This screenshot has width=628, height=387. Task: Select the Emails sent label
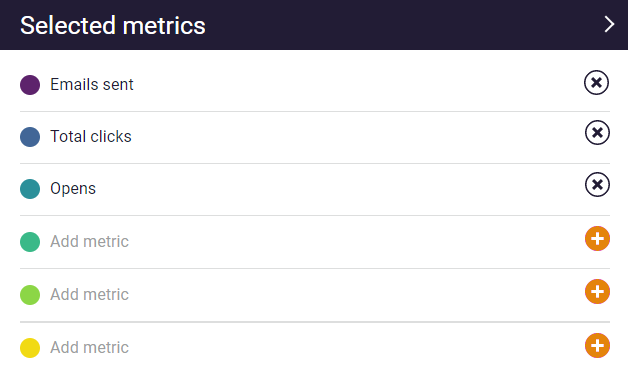pos(92,85)
